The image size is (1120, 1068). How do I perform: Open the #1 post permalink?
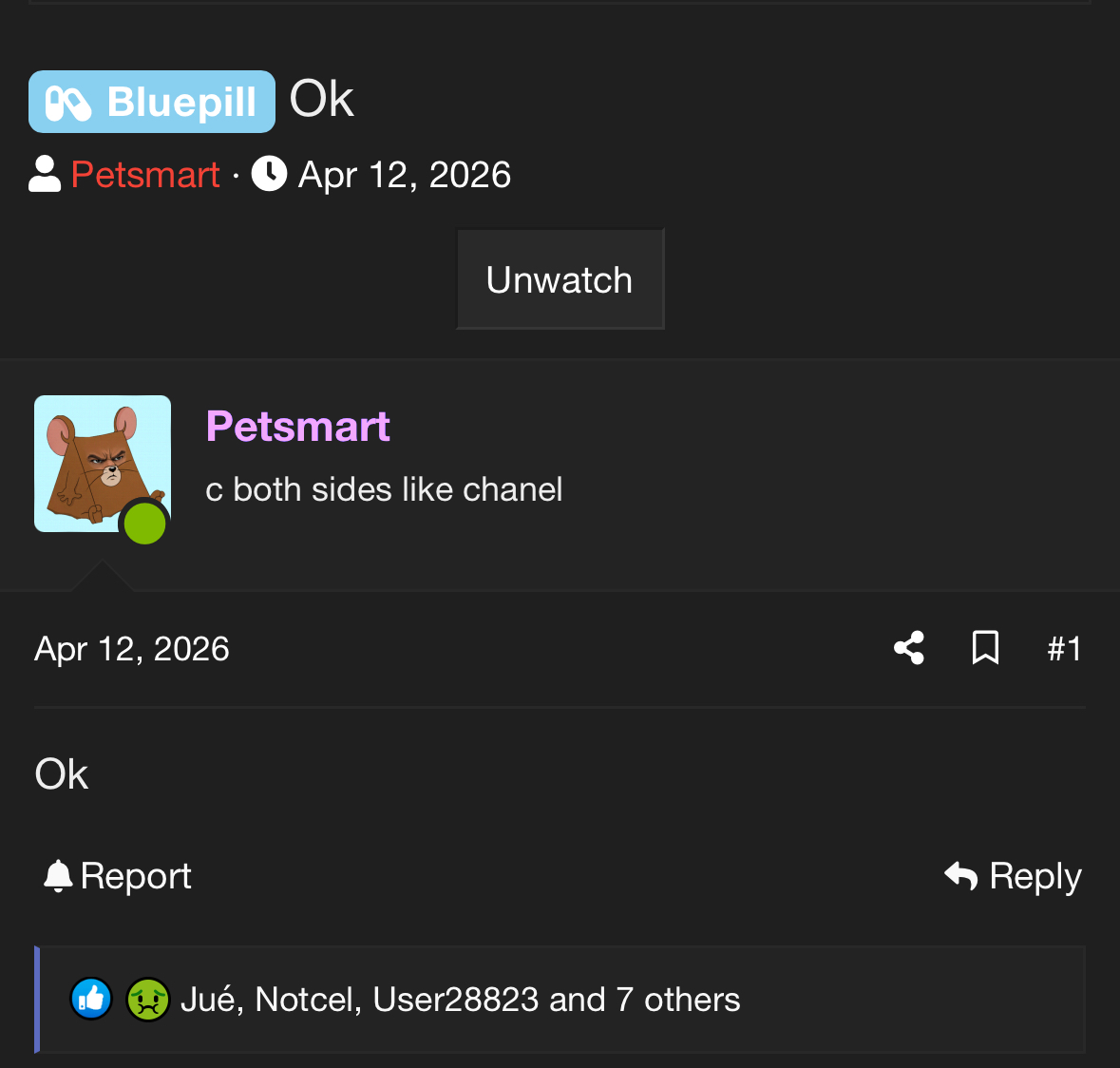point(1064,649)
